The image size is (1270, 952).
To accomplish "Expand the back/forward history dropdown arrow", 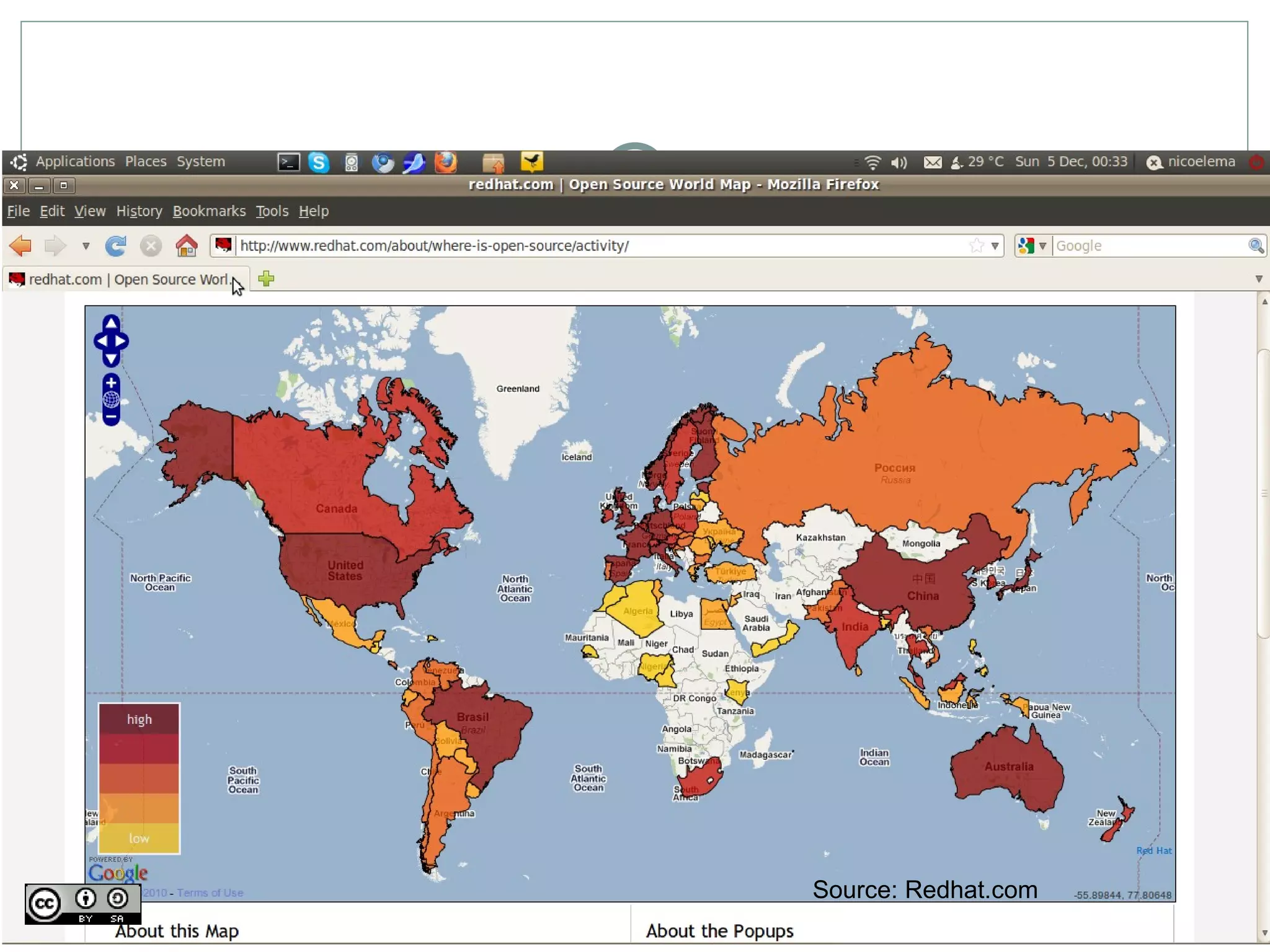I will coord(86,246).
